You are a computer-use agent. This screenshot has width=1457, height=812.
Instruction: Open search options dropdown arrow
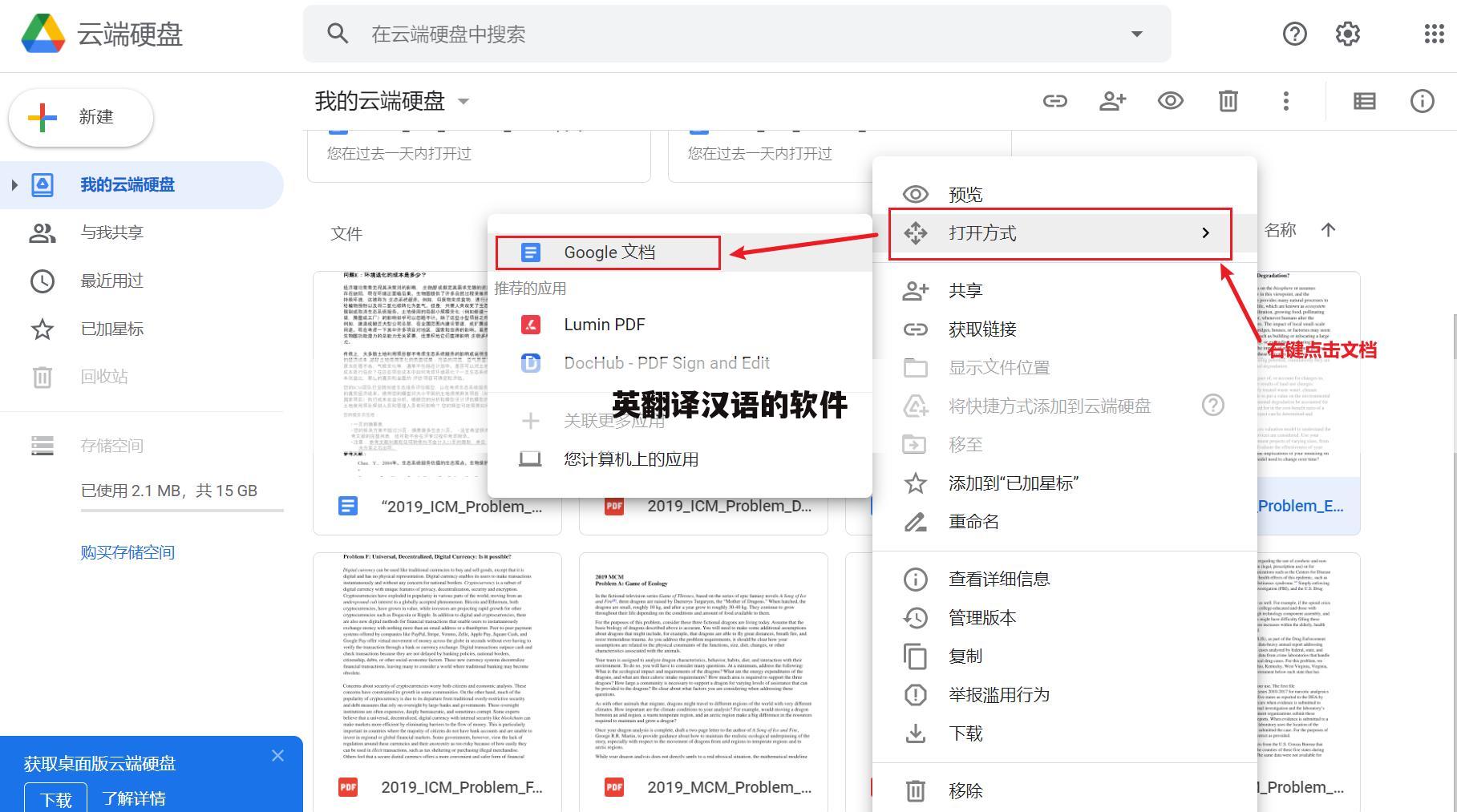(1136, 34)
